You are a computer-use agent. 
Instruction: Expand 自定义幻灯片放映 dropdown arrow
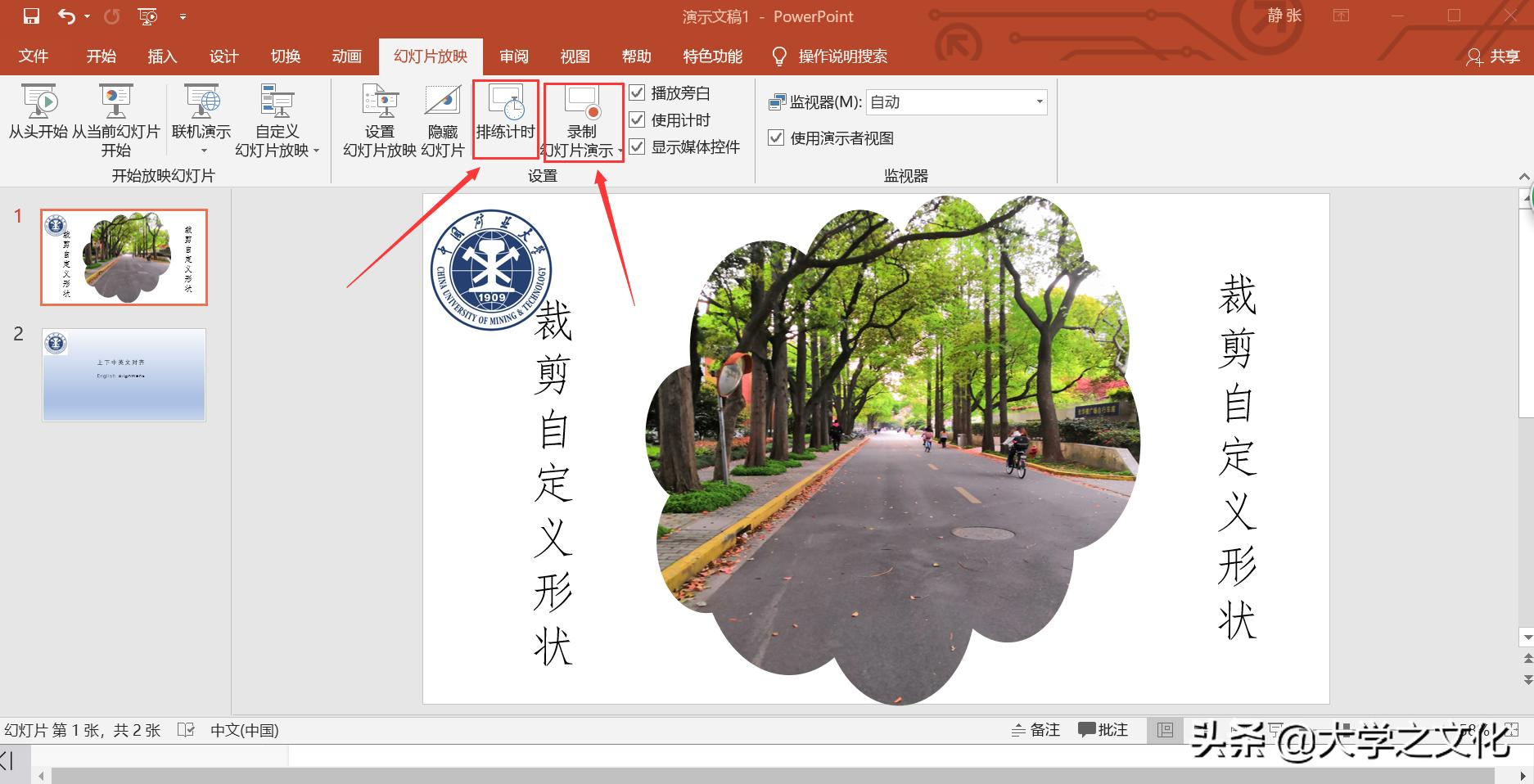[318, 151]
